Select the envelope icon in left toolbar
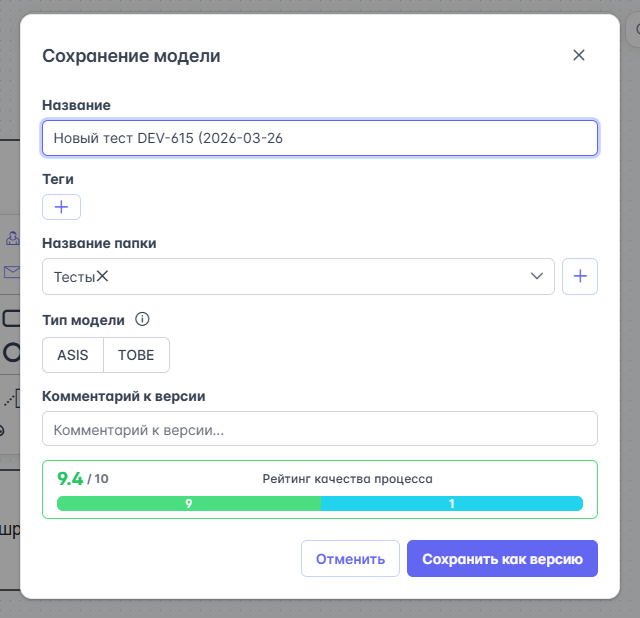 point(12,272)
